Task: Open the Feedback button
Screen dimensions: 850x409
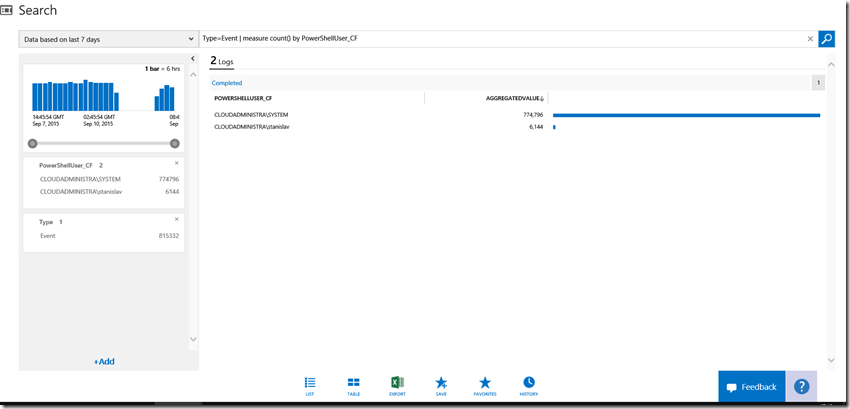Action: [x=751, y=387]
